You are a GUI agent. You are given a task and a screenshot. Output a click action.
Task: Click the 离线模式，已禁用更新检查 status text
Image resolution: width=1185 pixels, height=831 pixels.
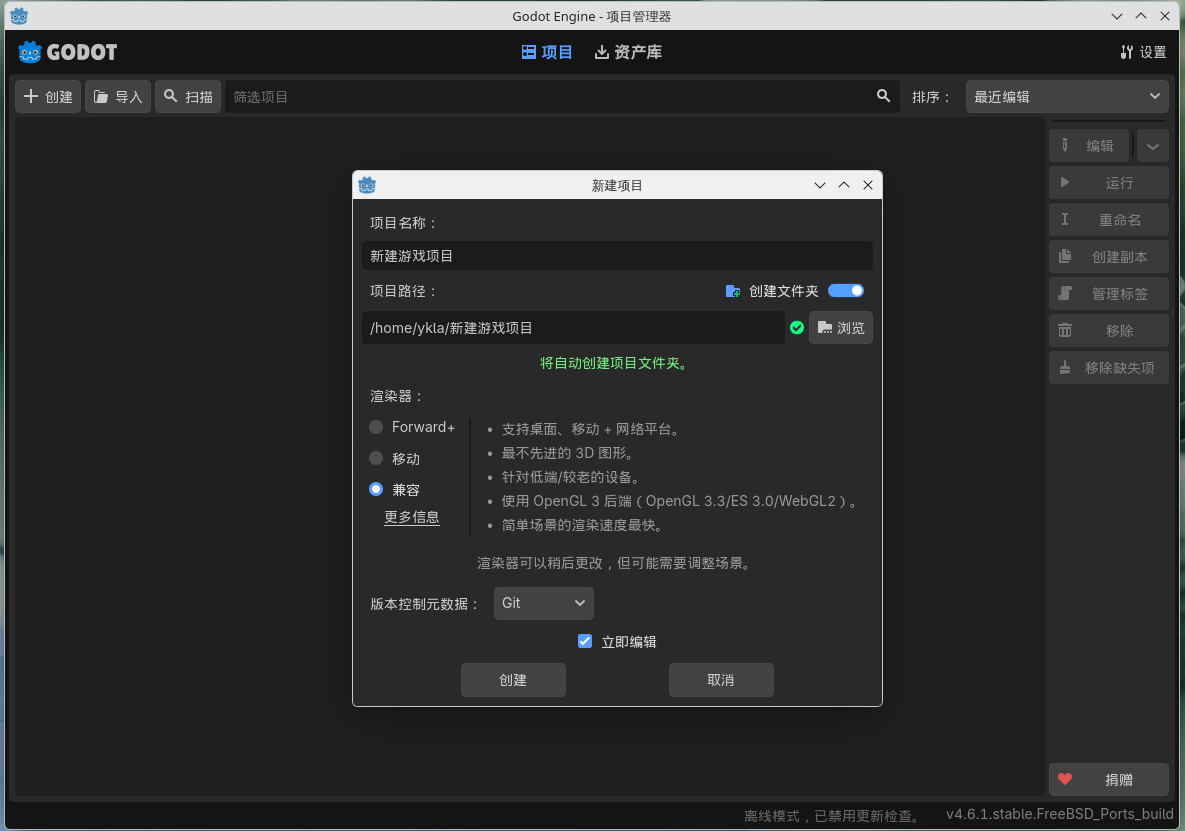[834, 816]
